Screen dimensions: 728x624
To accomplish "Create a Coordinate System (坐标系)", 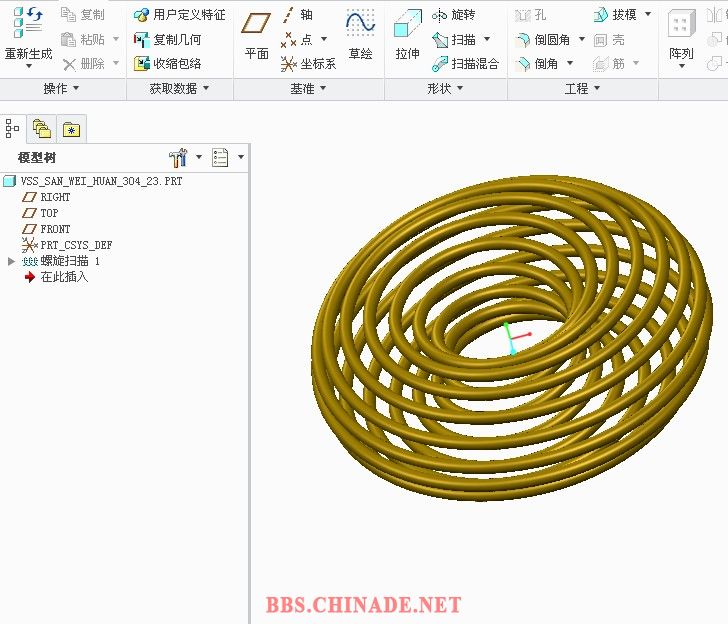I will 308,64.
